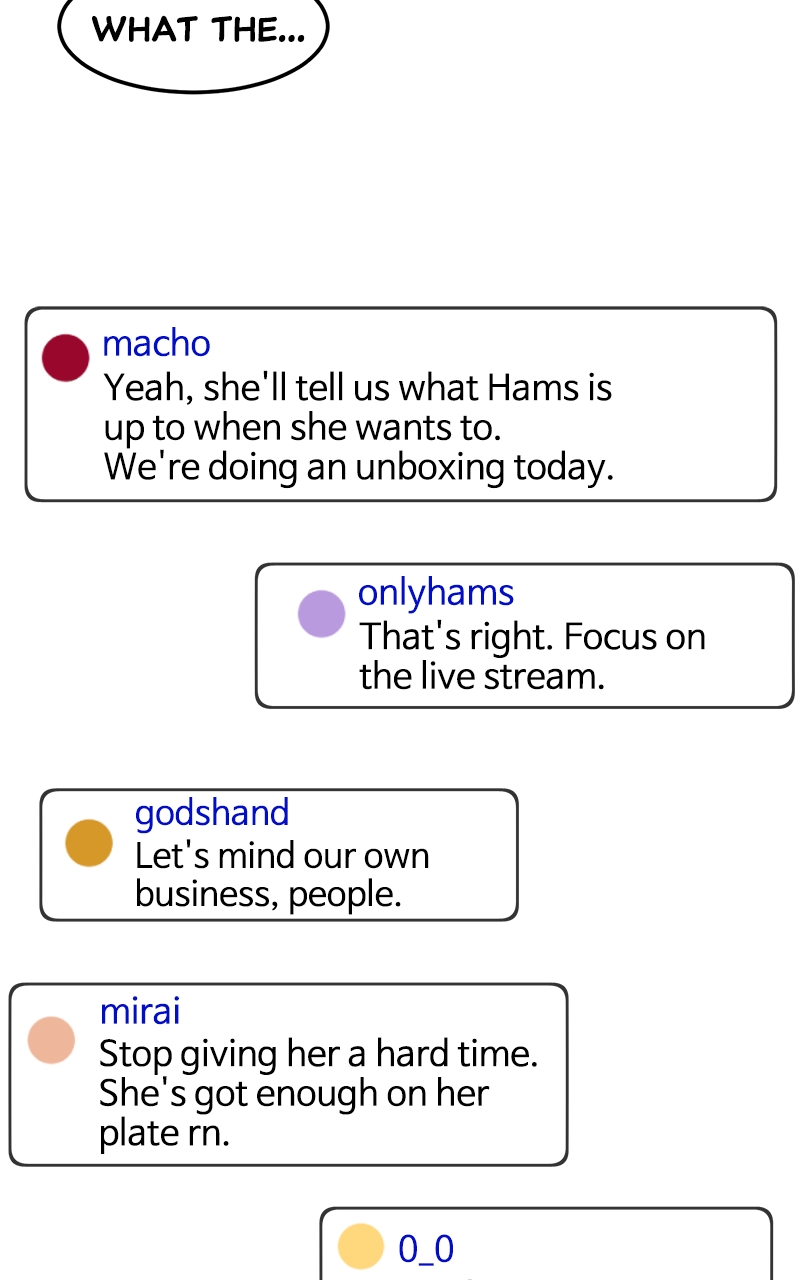Click godshand's orange avatar circle
Screen dimensions: 800x1280
[89, 843]
